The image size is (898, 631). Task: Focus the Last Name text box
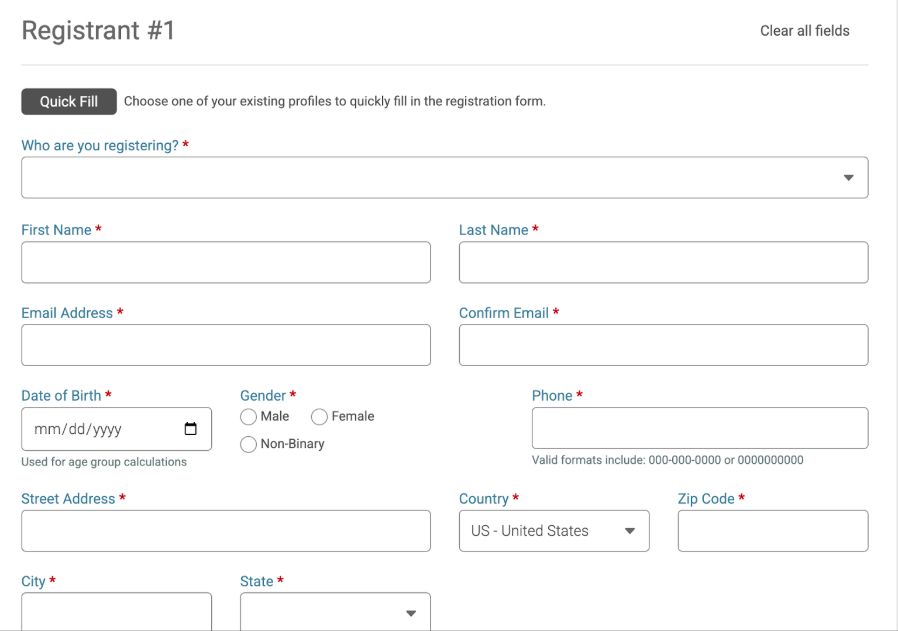[663, 262]
